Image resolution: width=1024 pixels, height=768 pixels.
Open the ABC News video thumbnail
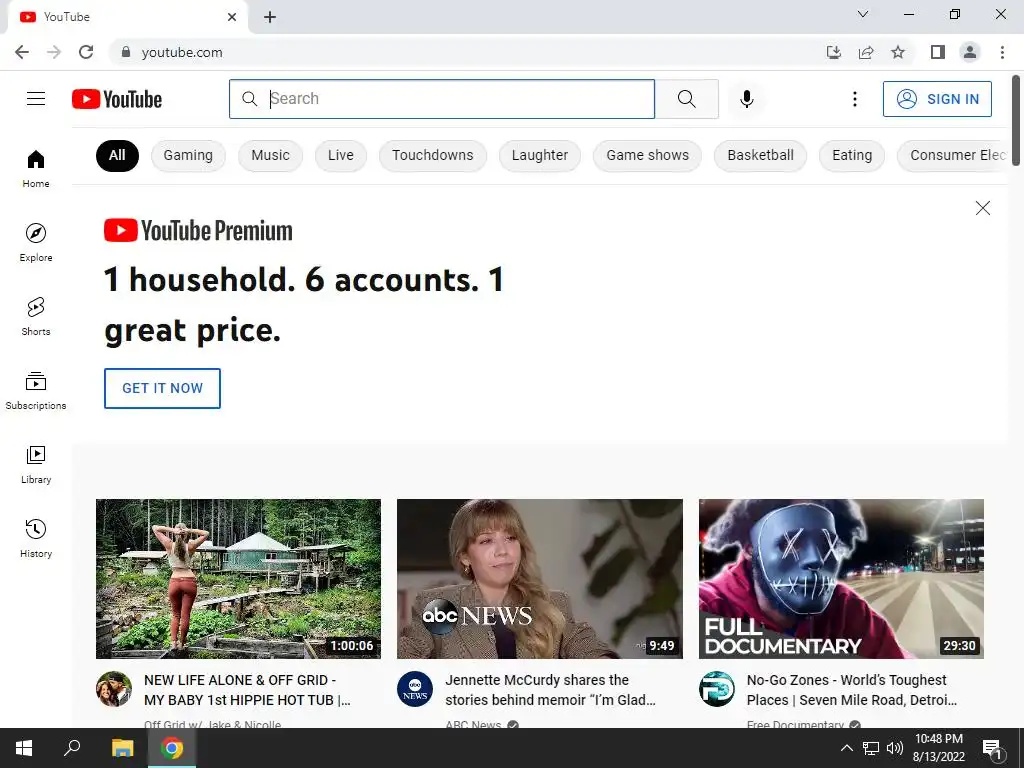(x=539, y=579)
